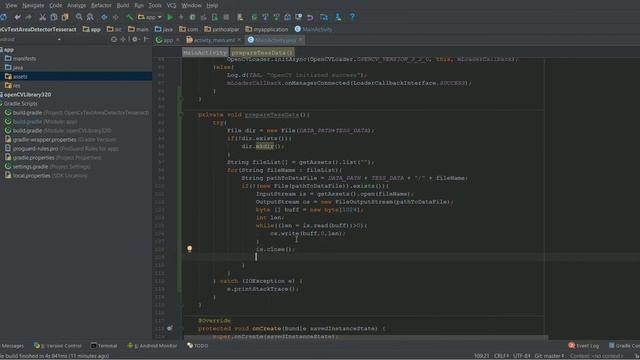The width and height of the screenshot is (640, 360).
Task: Navigate back with the blue left arrow
Action: (104, 17)
